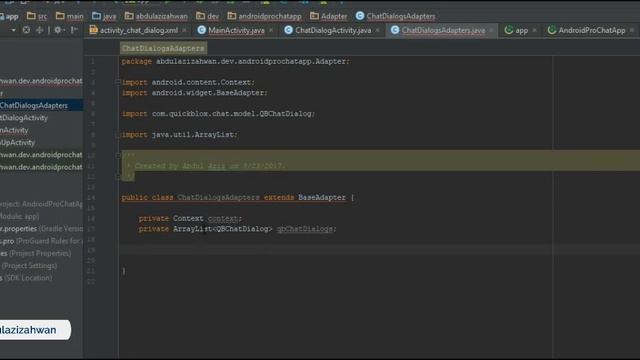This screenshot has width=640, height=360.
Task: Click the import android.widget.BaseAdapter line
Action: tap(195, 93)
